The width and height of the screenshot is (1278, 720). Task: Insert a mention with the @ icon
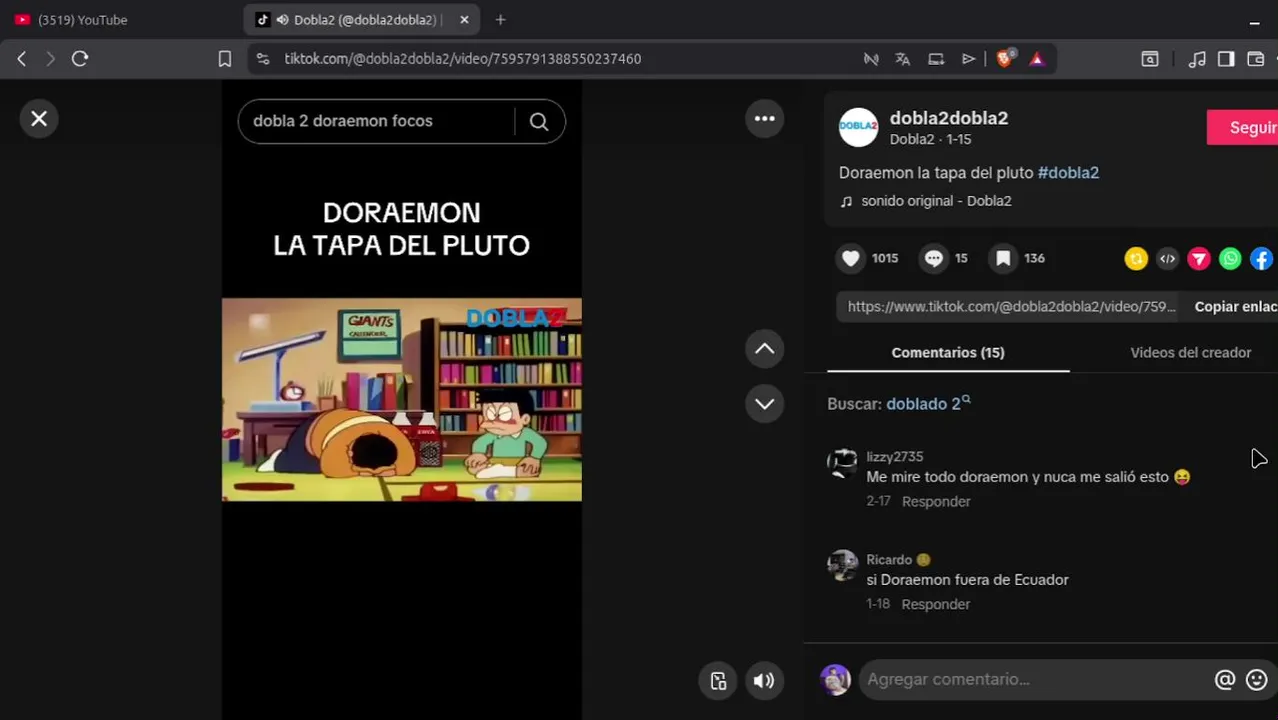1225,680
